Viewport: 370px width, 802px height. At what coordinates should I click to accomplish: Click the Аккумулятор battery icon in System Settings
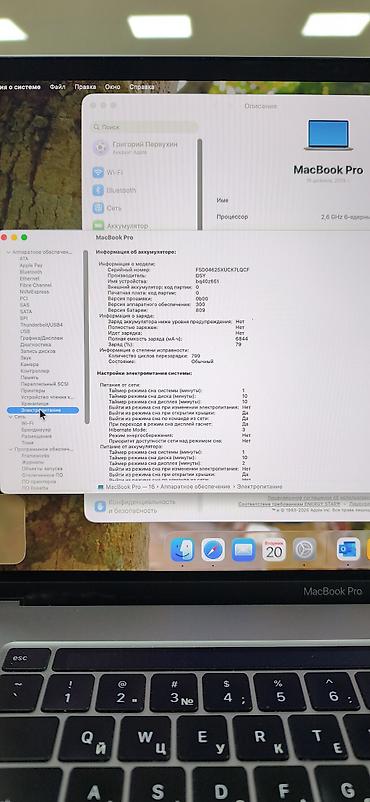98,226
